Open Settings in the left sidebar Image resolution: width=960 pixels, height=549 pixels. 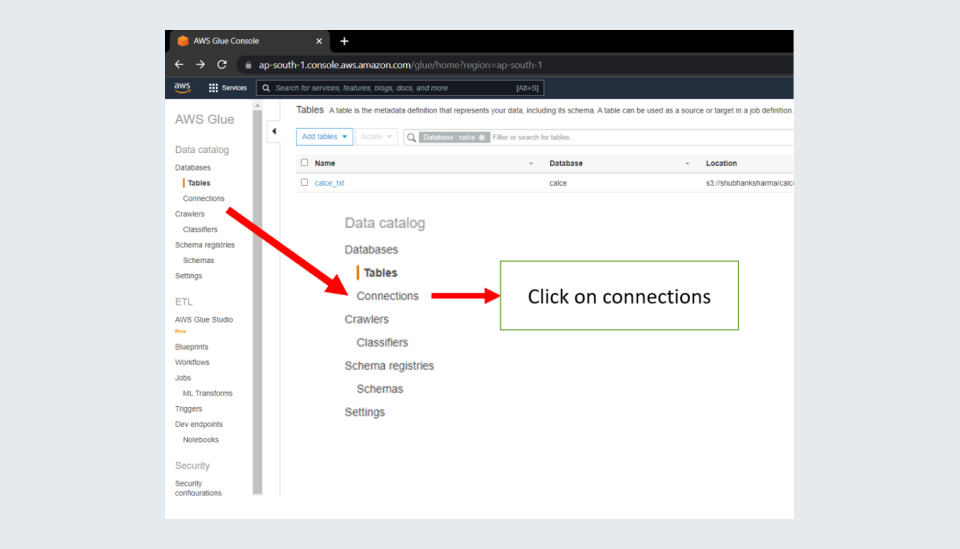coord(188,276)
